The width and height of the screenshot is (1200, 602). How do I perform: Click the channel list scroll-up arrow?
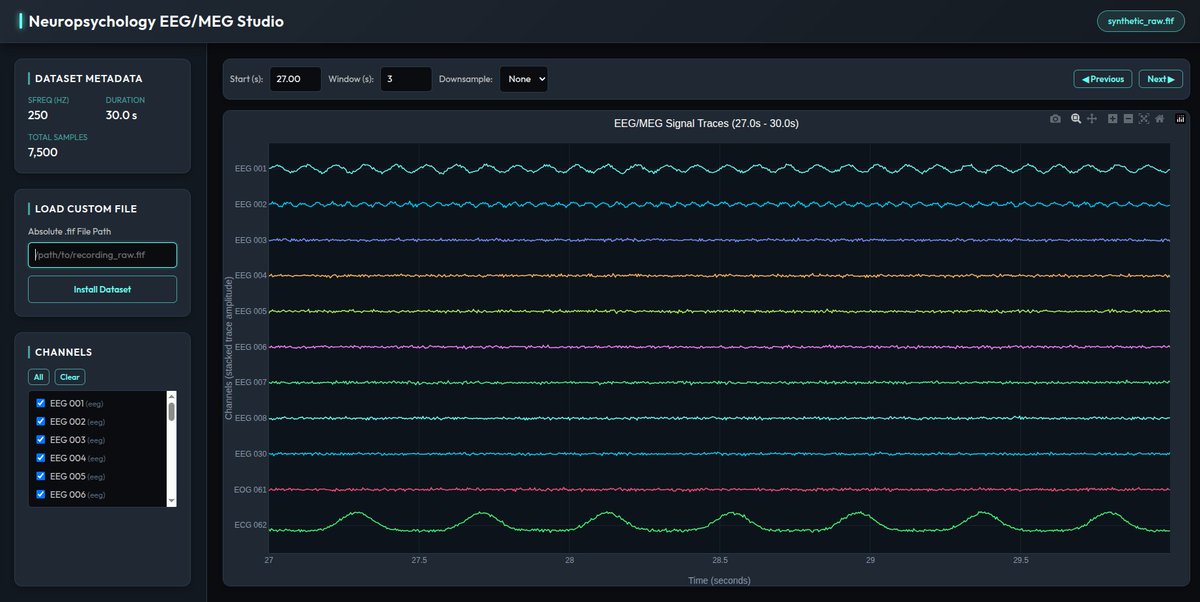pos(171,396)
